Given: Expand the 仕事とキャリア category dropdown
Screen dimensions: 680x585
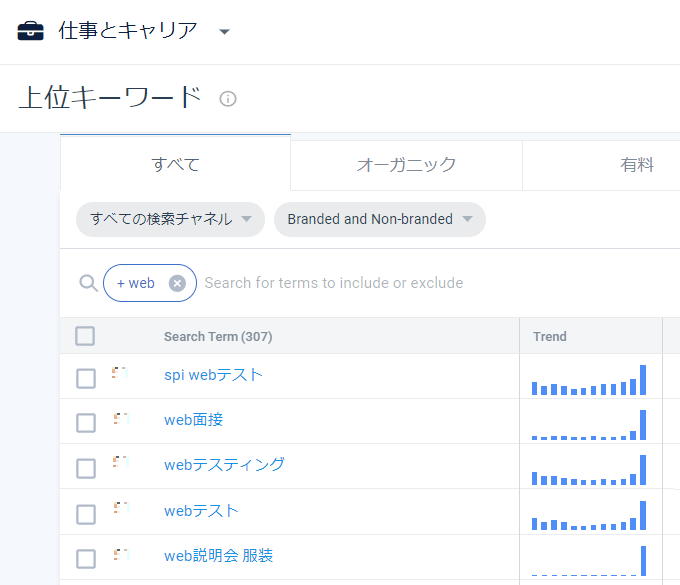Looking at the screenshot, I should coord(224,32).
